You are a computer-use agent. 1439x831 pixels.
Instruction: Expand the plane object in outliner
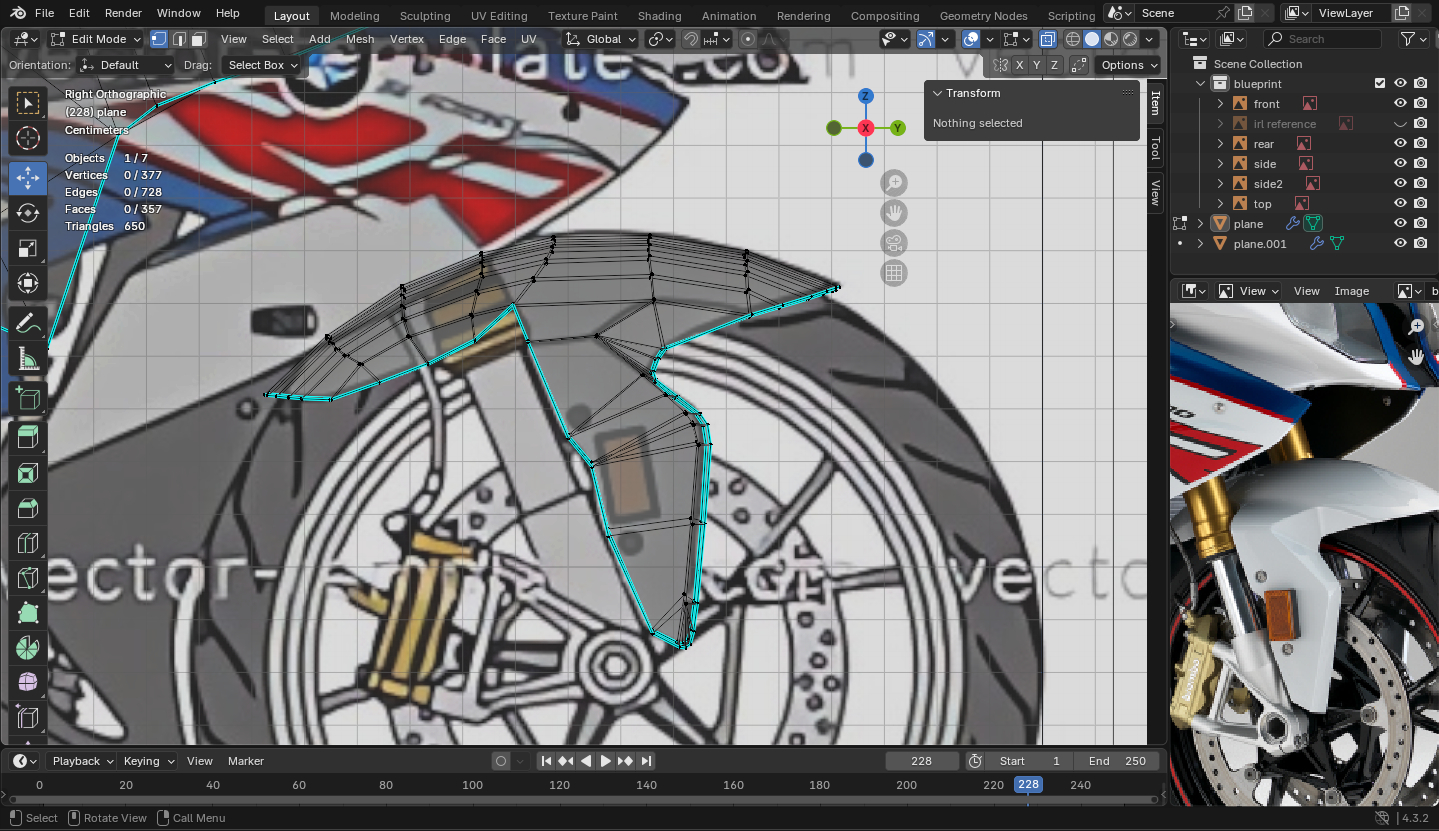[1200, 224]
